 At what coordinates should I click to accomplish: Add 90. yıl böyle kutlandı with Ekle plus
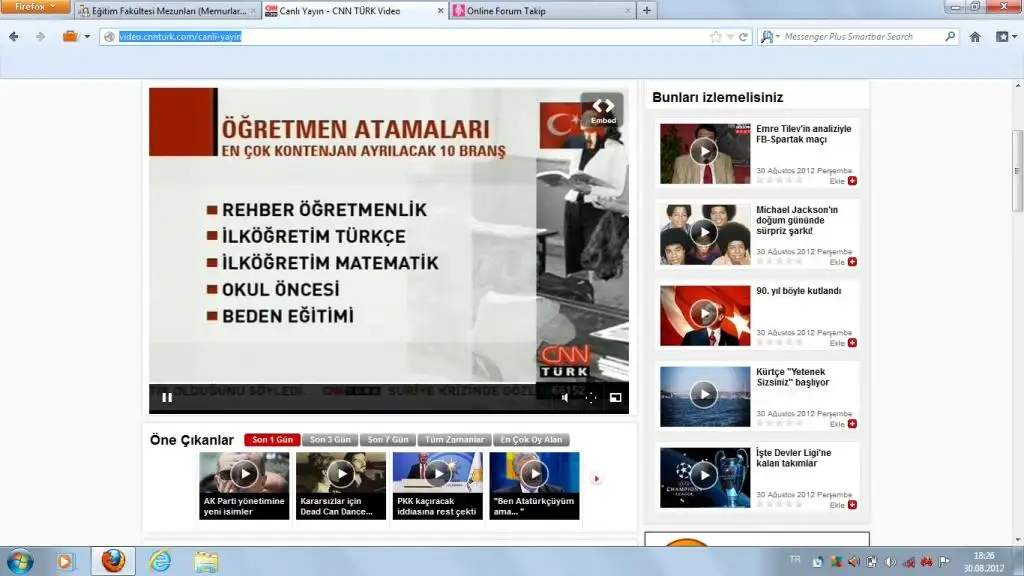click(852, 343)
